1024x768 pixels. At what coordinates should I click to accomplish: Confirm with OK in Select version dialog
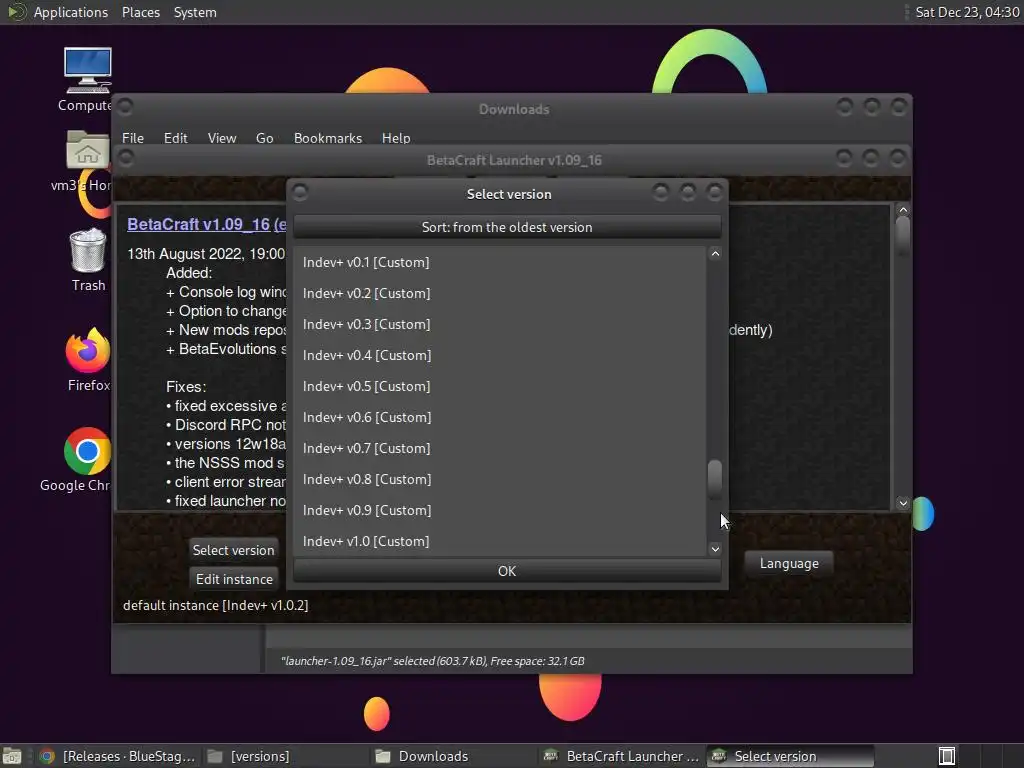pos(507,571)
